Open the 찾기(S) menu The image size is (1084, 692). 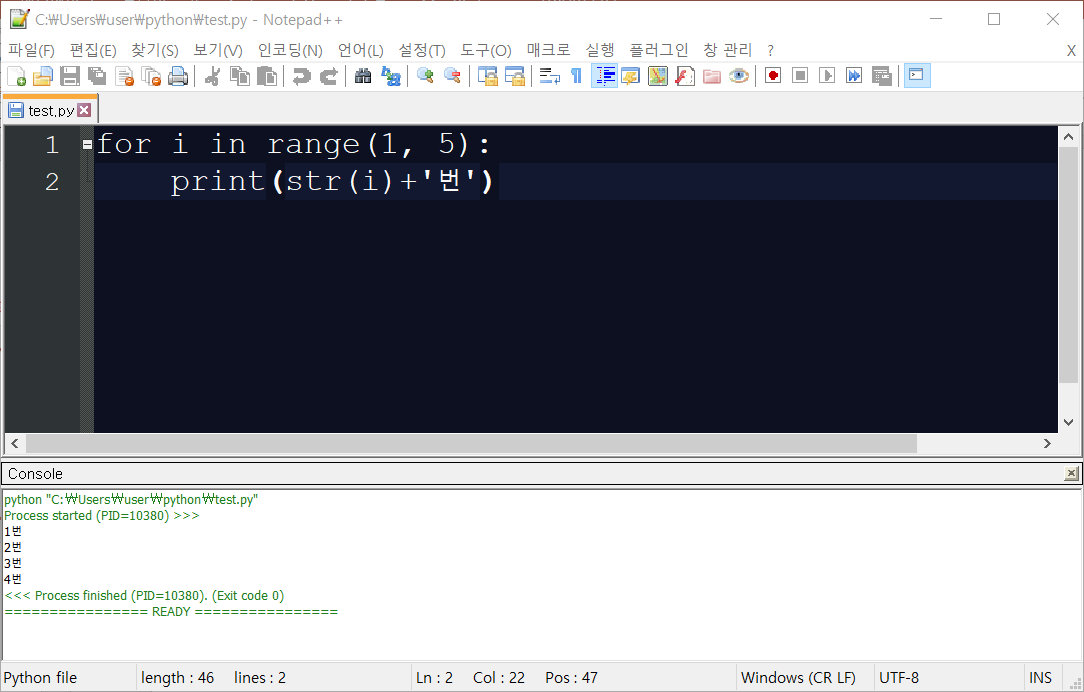tap(155, 50)
